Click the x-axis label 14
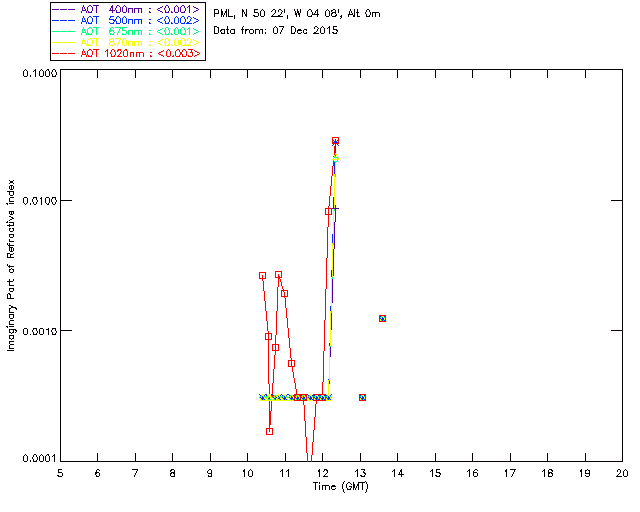The height and width of the screenshot is (512, 640). 398,473
